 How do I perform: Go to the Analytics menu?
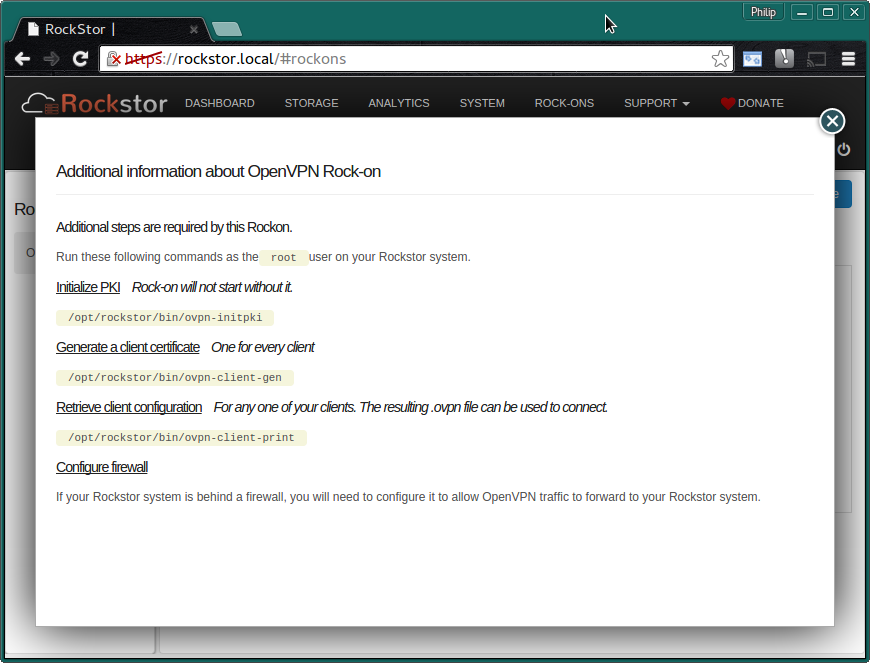pyautogui.click(x=399, y=103)
